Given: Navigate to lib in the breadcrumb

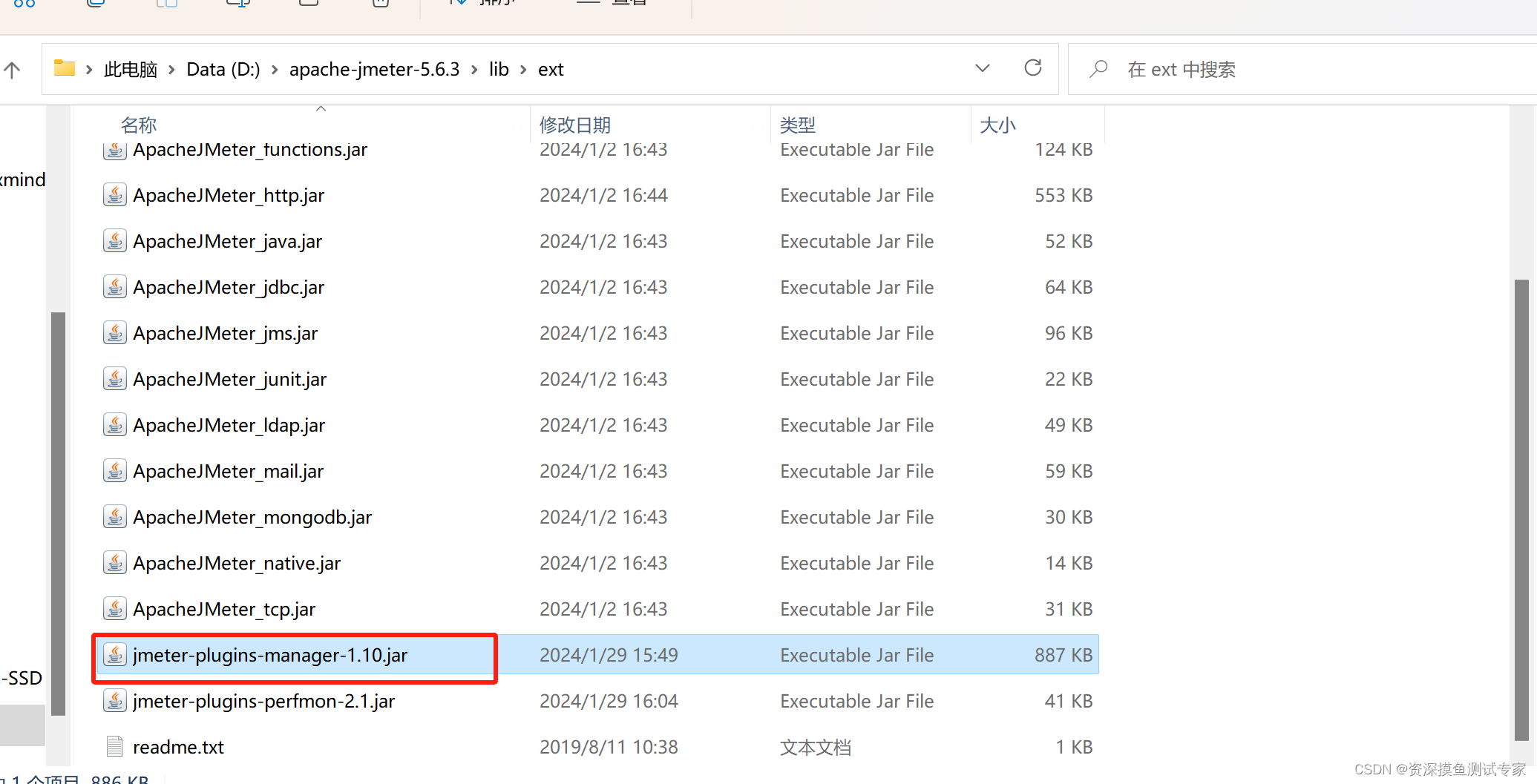Looking at the screenshot, I should click(499, 70).
